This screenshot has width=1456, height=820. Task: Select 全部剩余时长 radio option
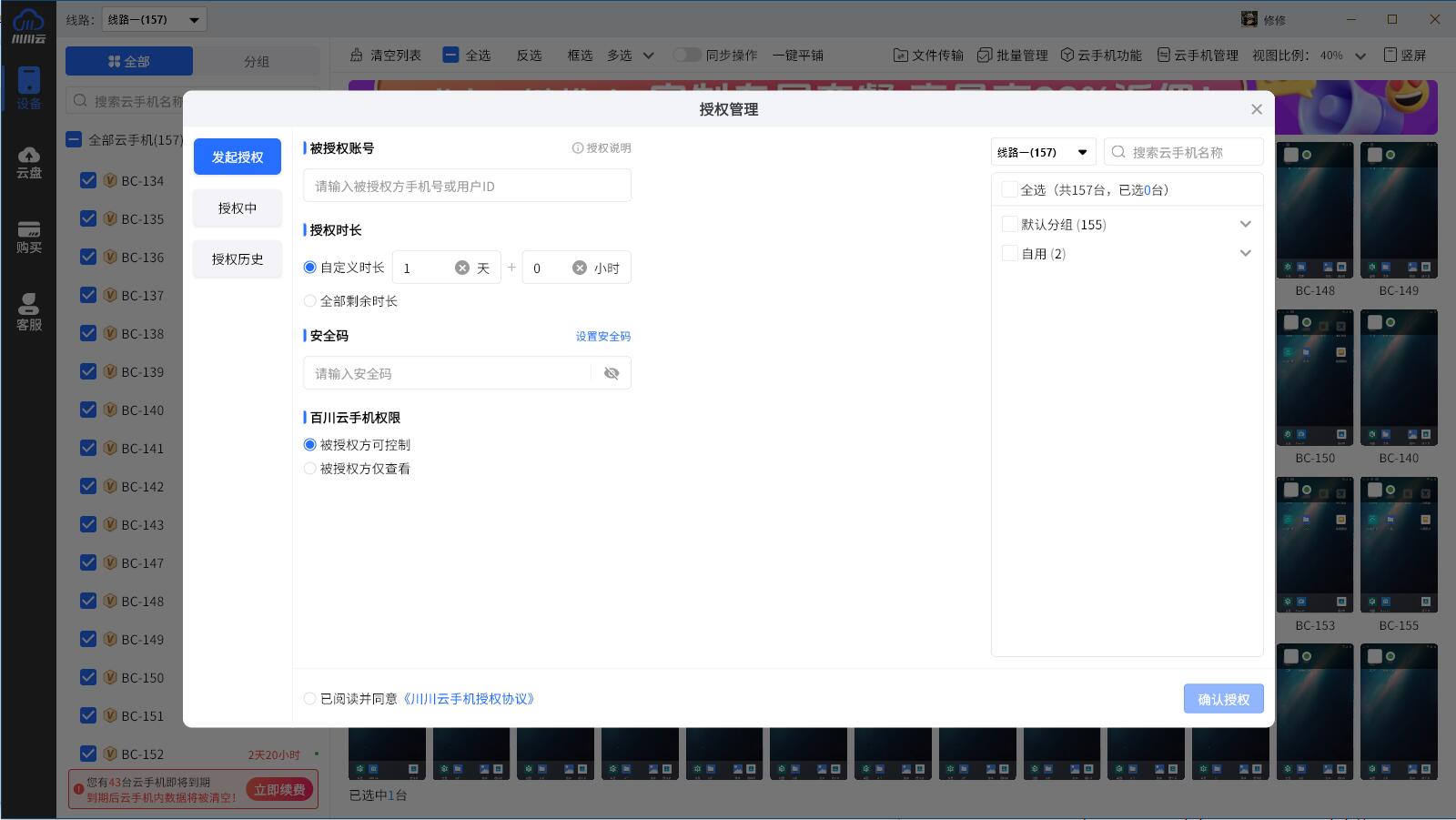pyautogui.click(x=310, y=301)
